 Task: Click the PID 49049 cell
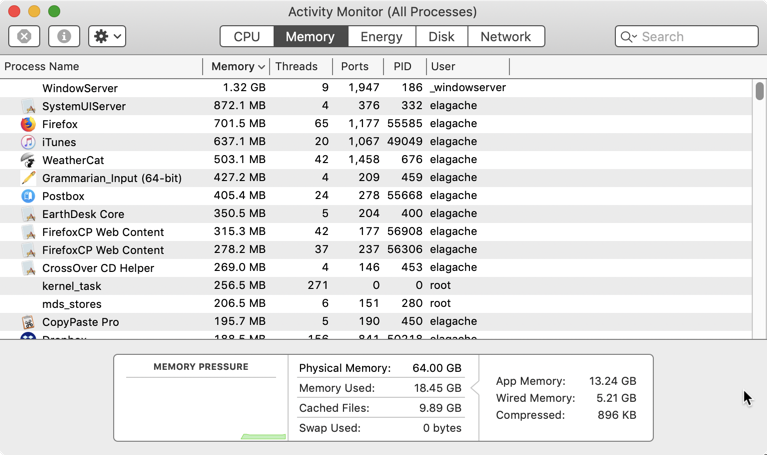tap(405, 141)
